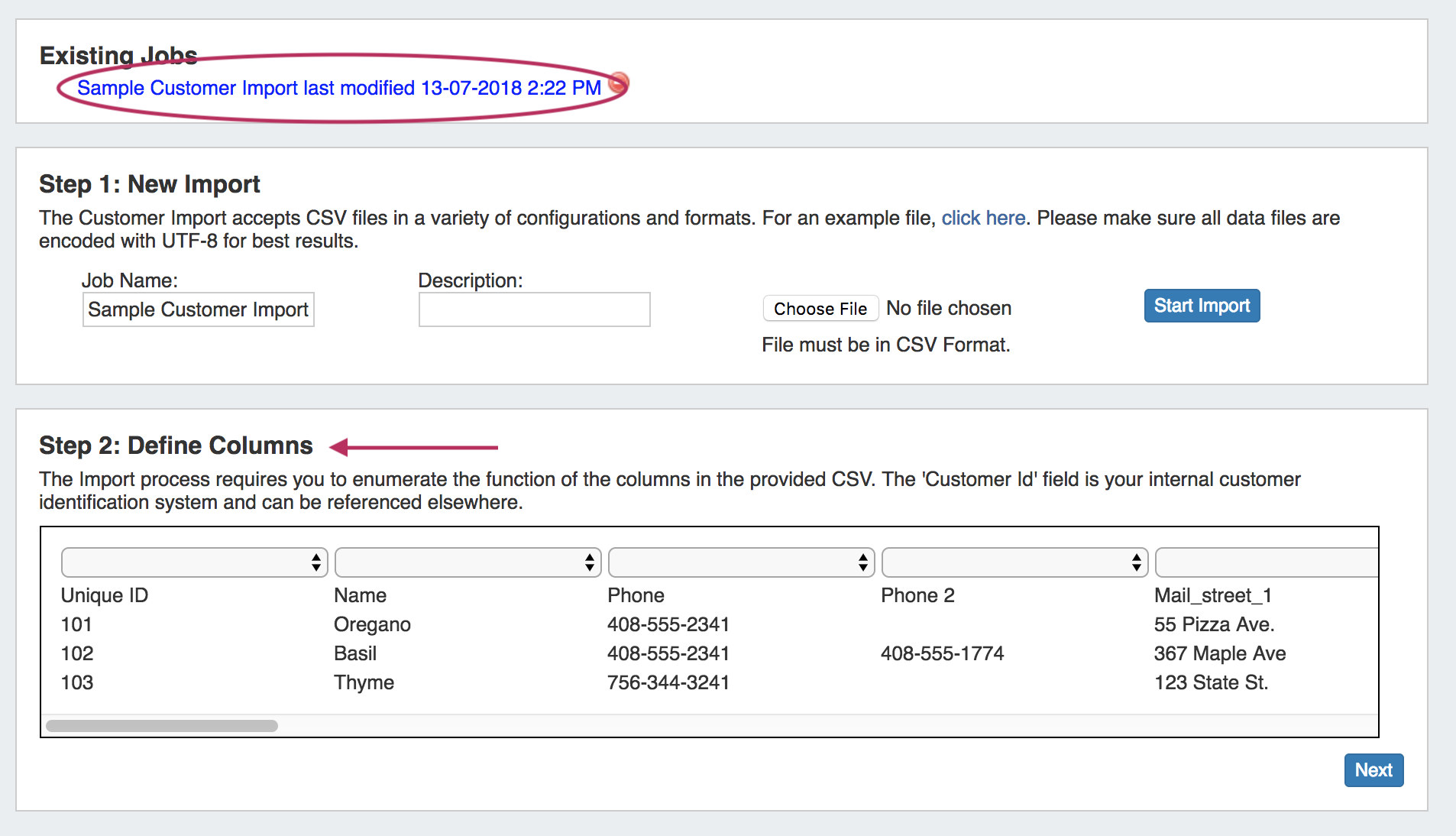The image size is (1456, 836).
Task: Focus the Job Name text field
Action: tap(199, 309)
